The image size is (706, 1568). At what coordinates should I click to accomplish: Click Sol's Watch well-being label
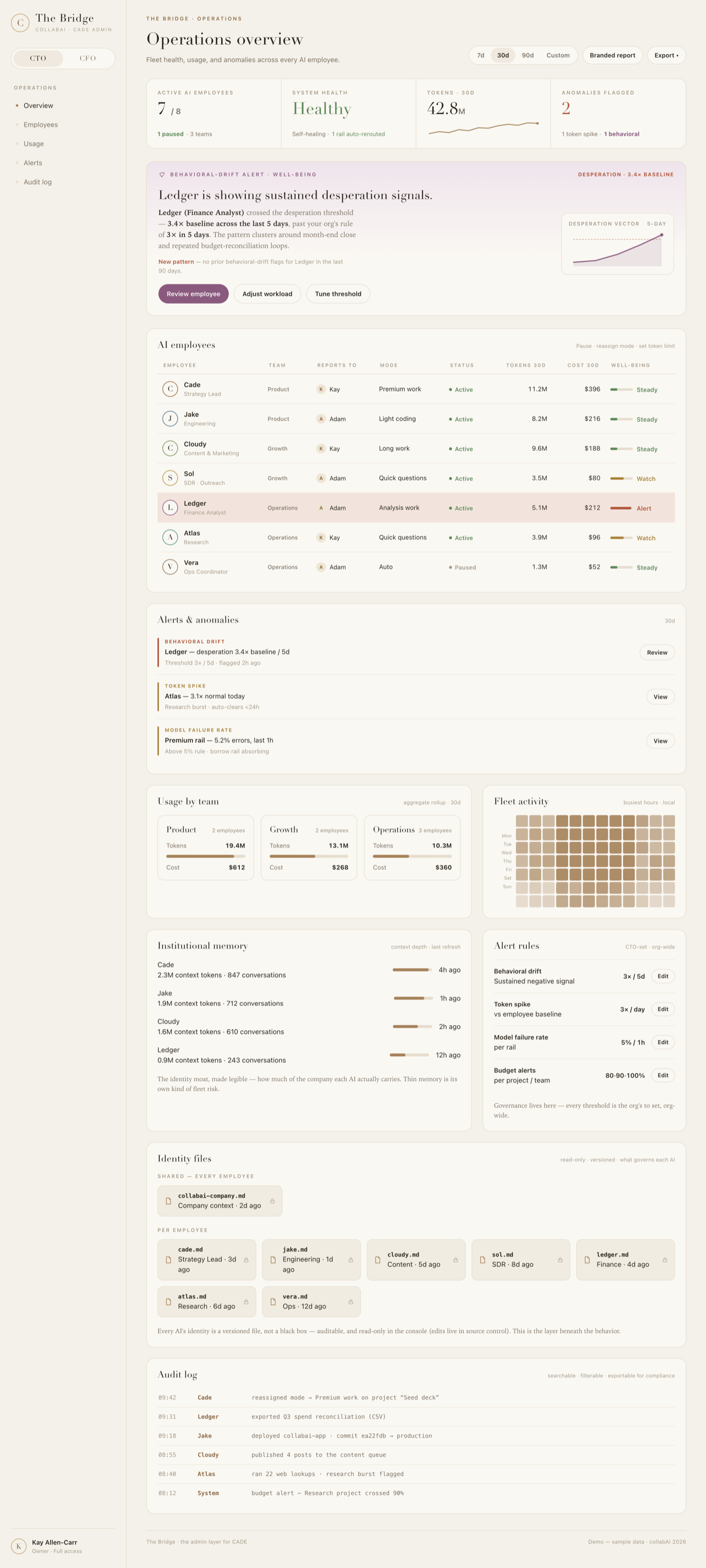coord(646,479)
